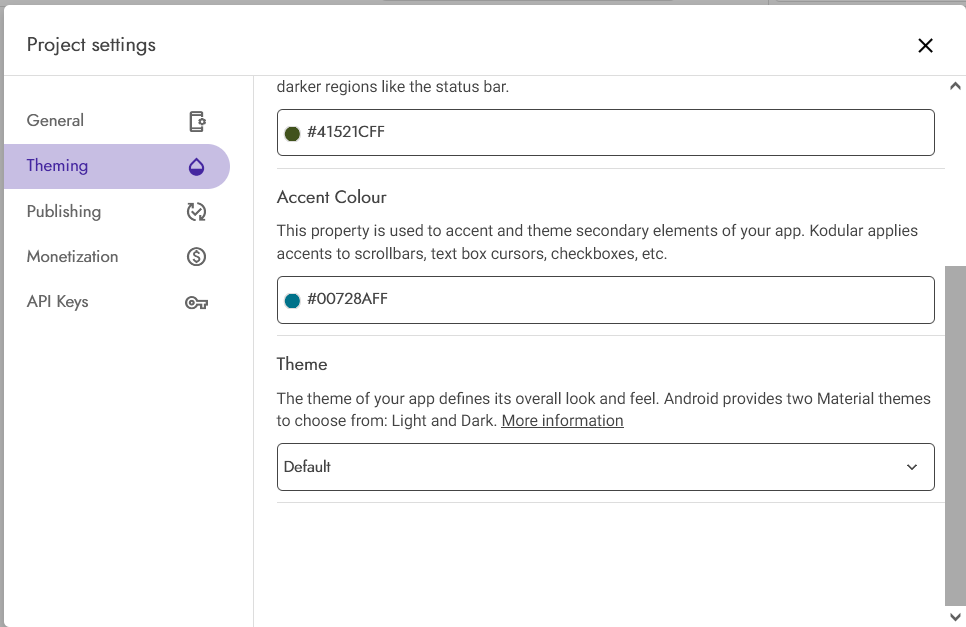Open the General settings tab
The height and width of the screenshot is (627, 966).
coord(117,121)
